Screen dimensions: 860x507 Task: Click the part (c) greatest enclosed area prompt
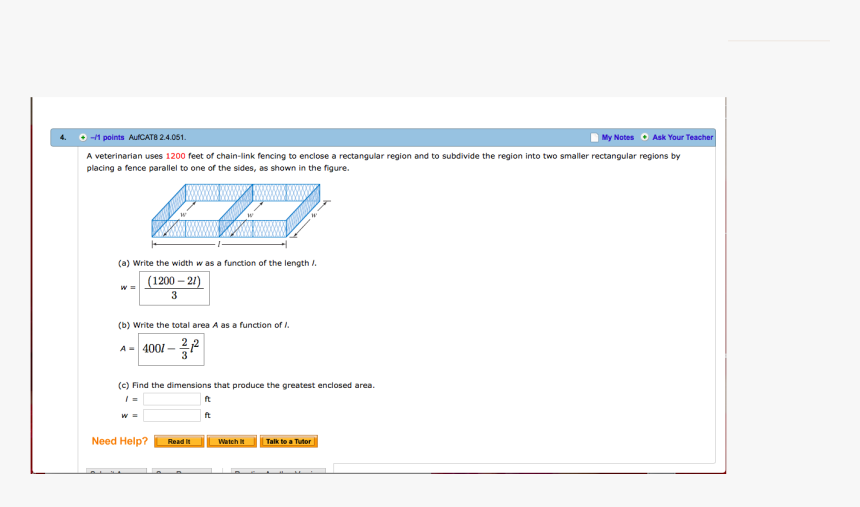click(x=246, y=385)
